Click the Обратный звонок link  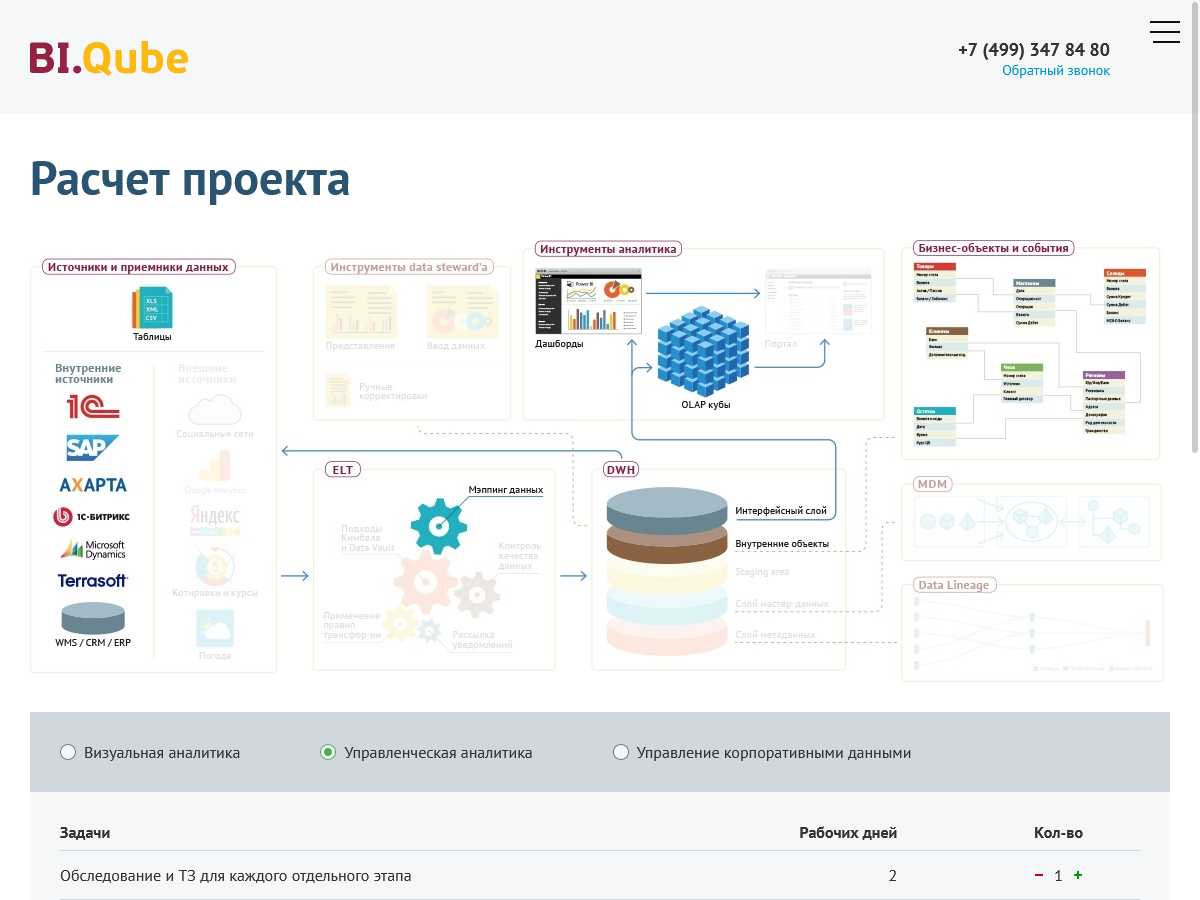tap(1056, 71)
